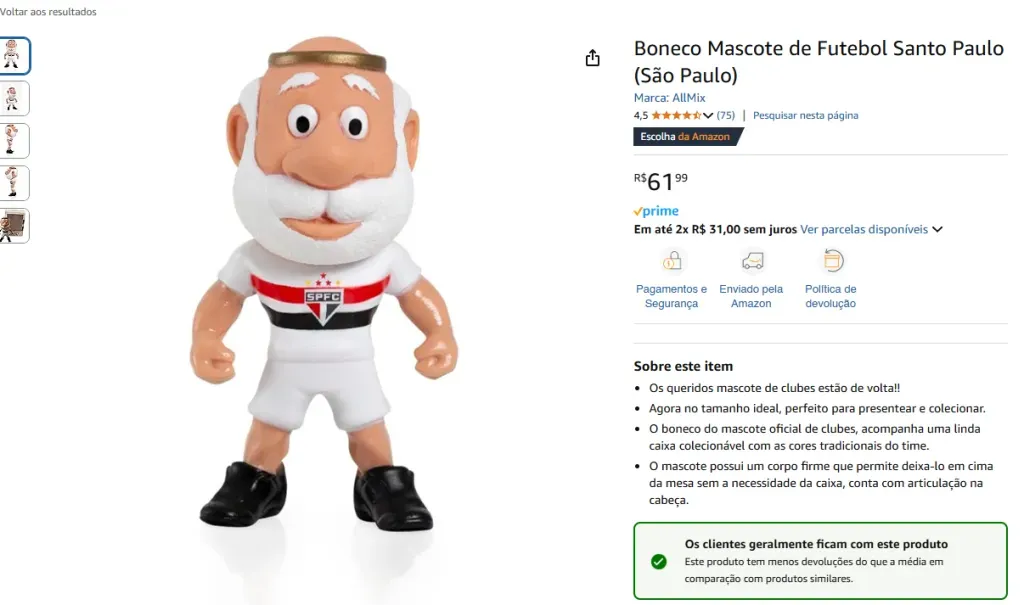
Task: Expand the chevron after Ver parcelas disponíveis
Action: [937, 230]
